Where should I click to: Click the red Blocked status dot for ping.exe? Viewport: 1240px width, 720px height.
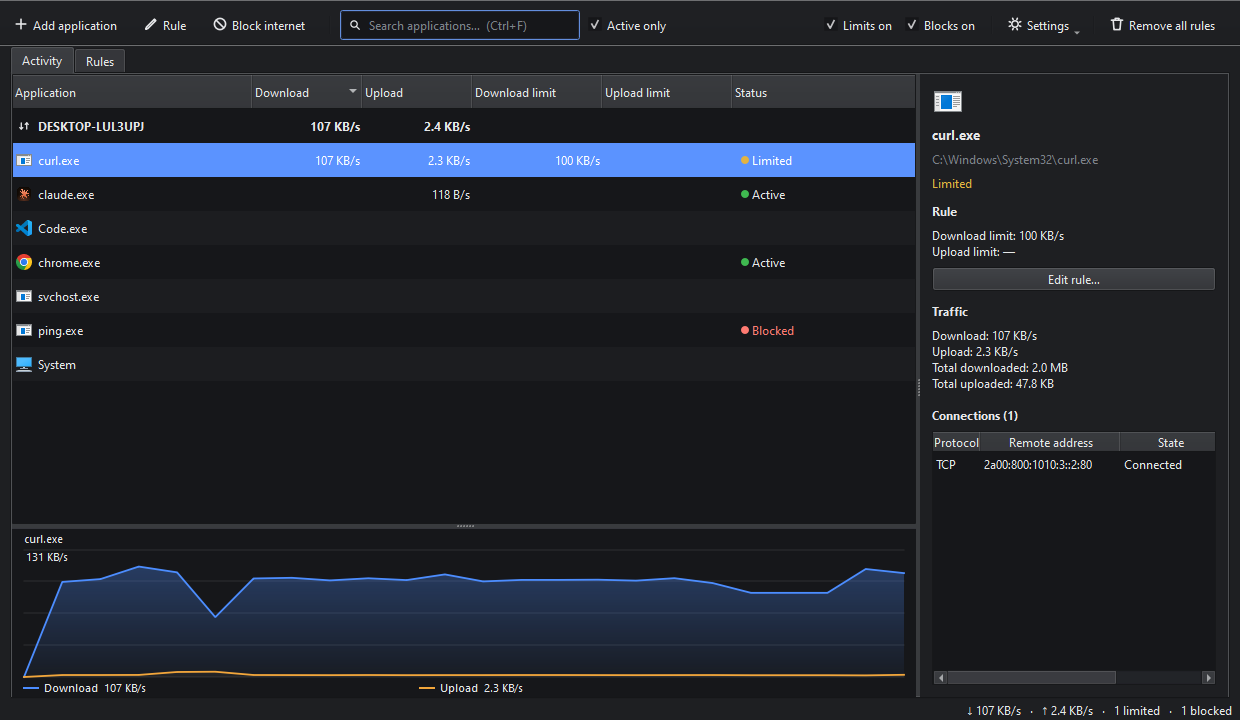[744, 330]
